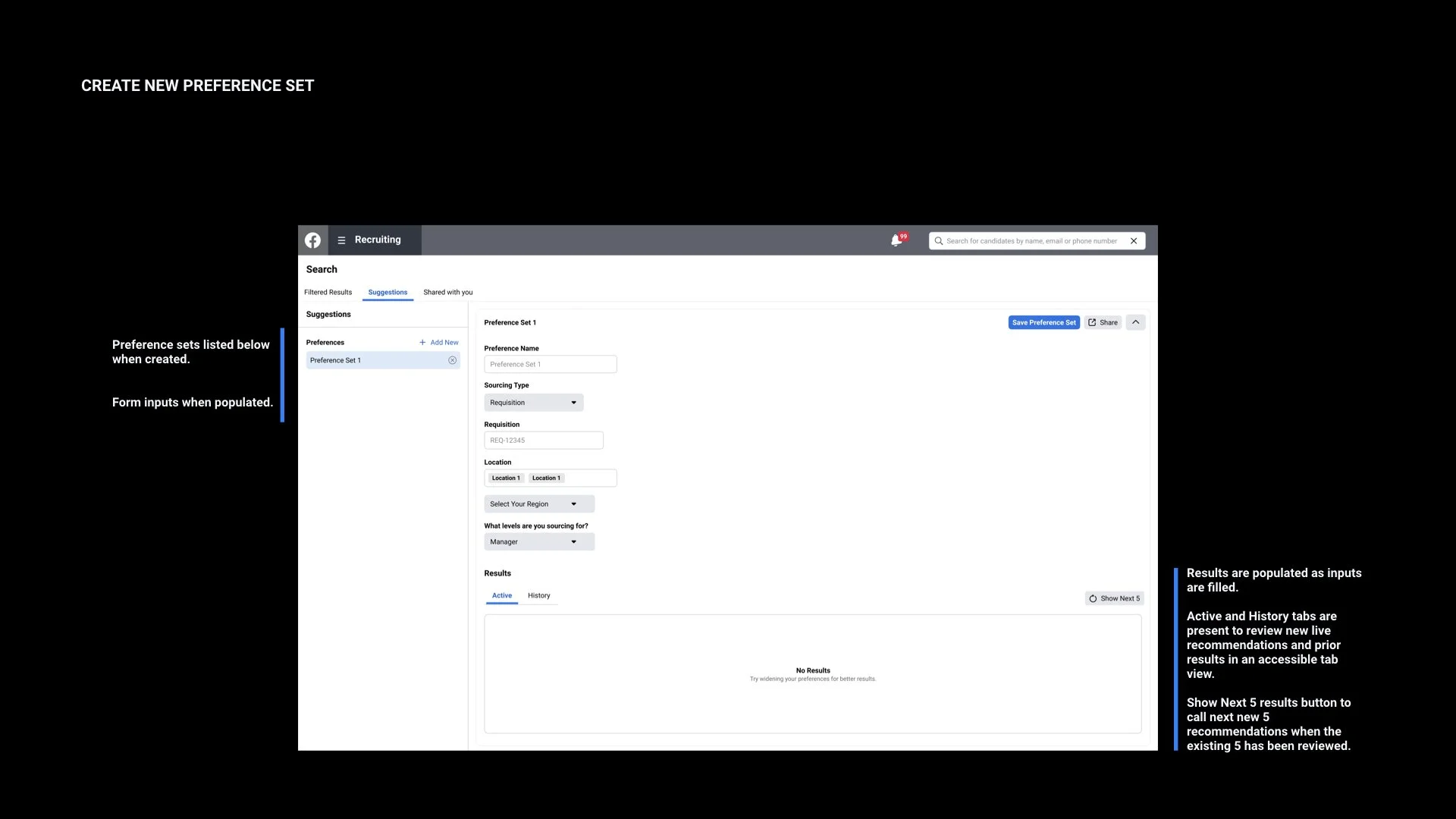
Task: Open the Manager levels dropdown
Action: coord(538,542)
